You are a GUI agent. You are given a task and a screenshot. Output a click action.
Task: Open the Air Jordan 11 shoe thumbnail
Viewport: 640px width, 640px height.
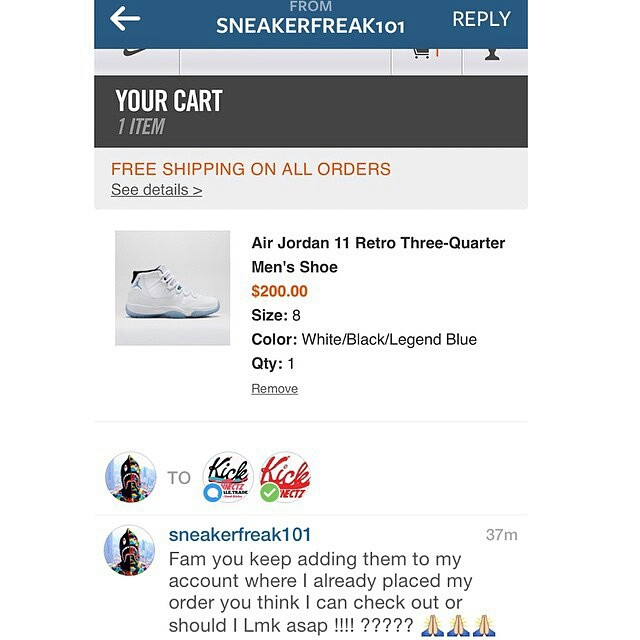pos(172,288)
